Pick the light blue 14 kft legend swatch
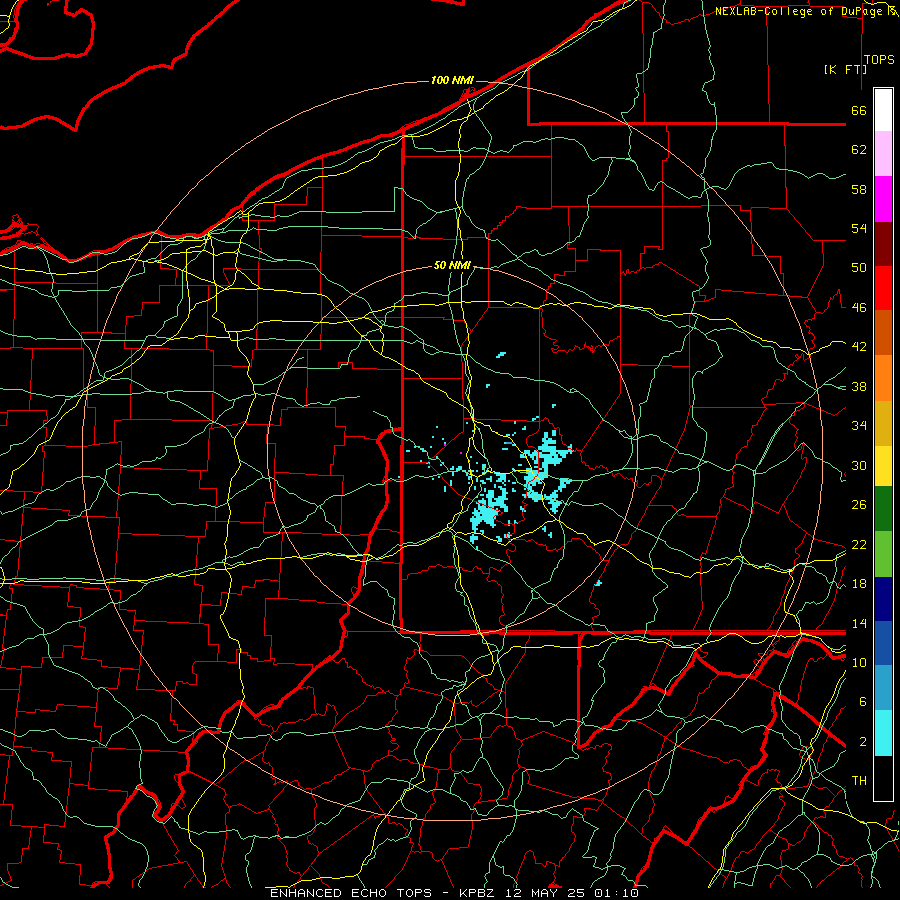 883,688
